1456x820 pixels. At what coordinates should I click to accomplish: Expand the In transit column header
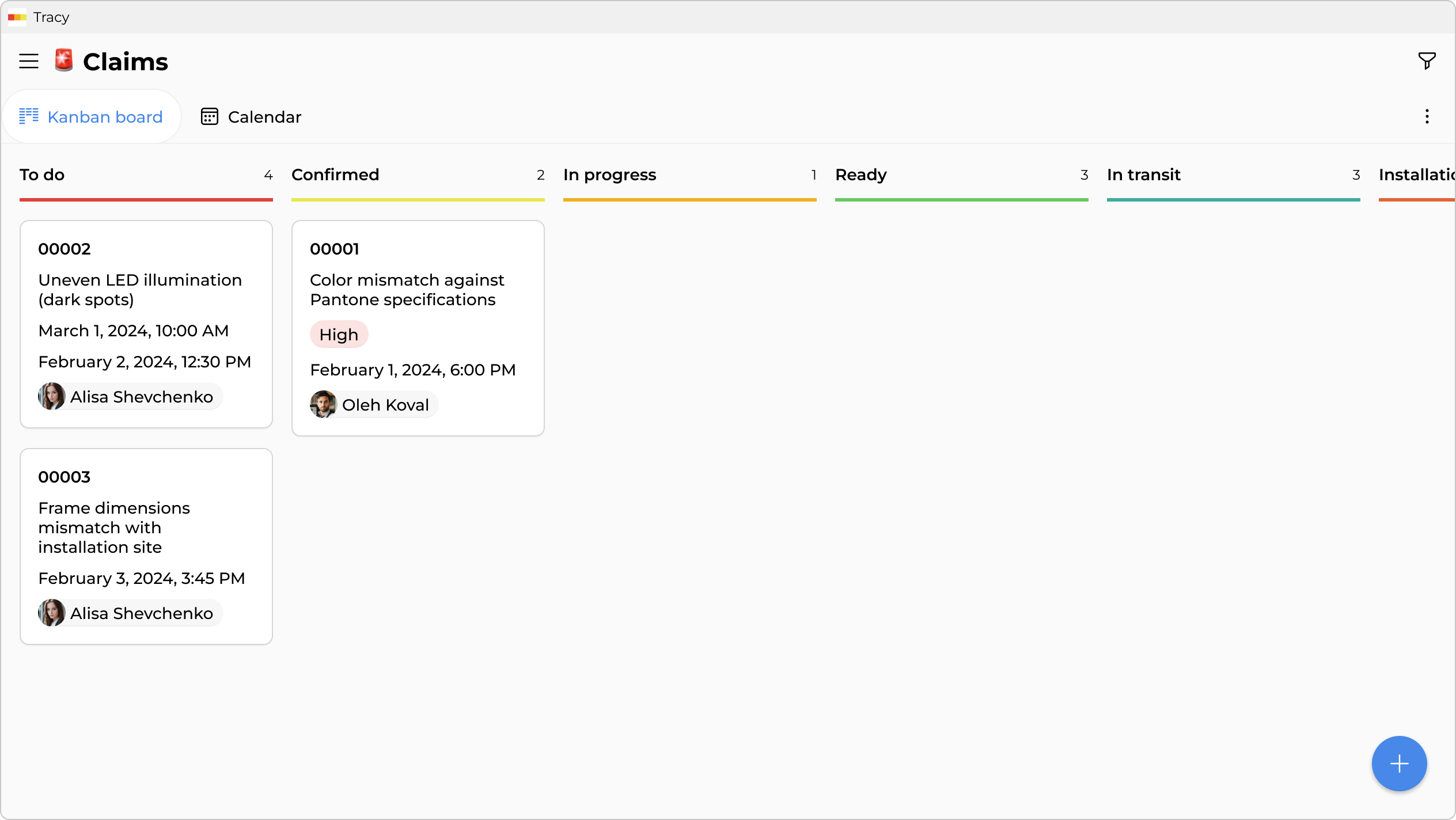pyautogui.click(x=1143, y=174)
